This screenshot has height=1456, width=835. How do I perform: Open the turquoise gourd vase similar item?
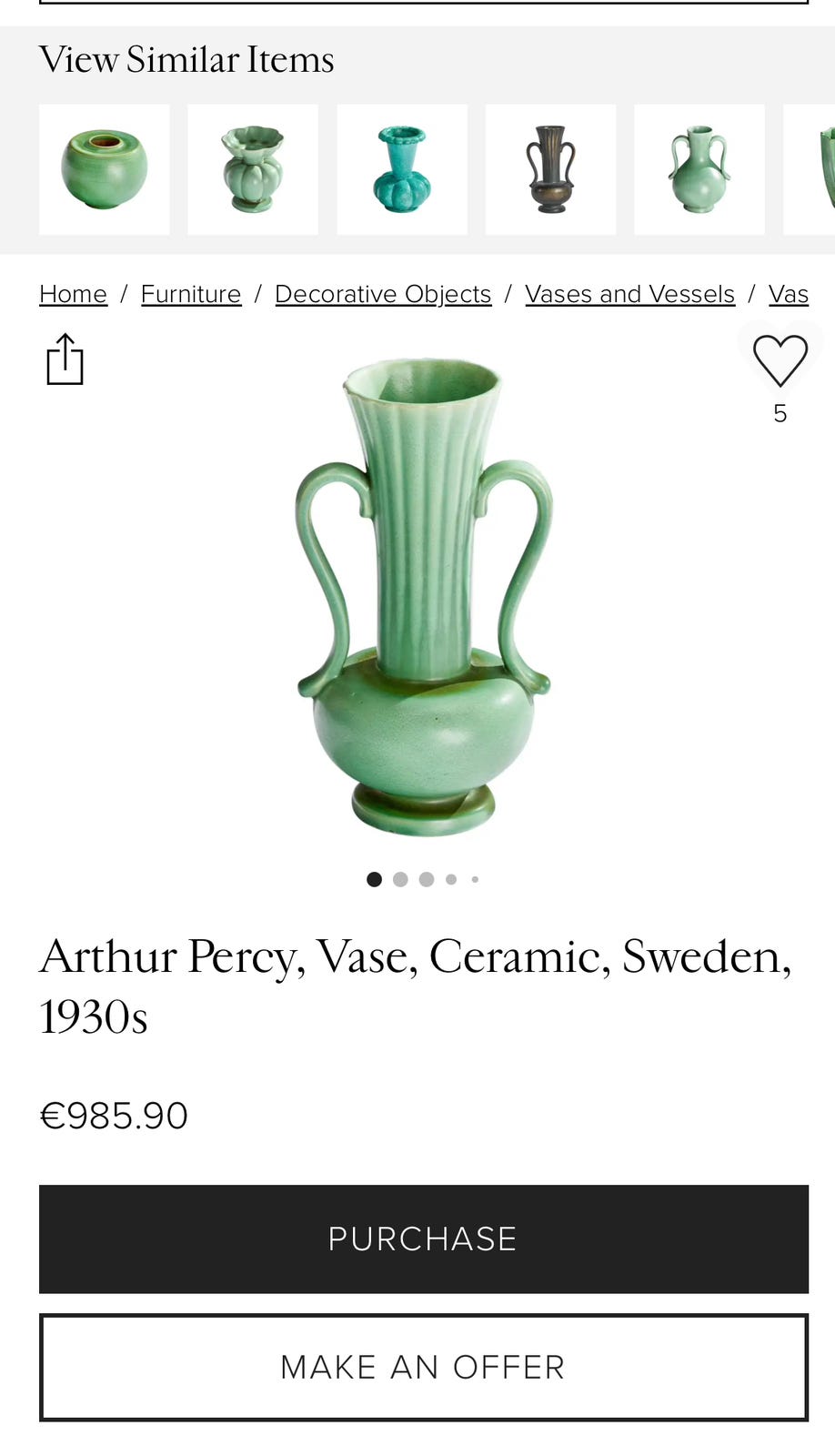click(402, 169)
